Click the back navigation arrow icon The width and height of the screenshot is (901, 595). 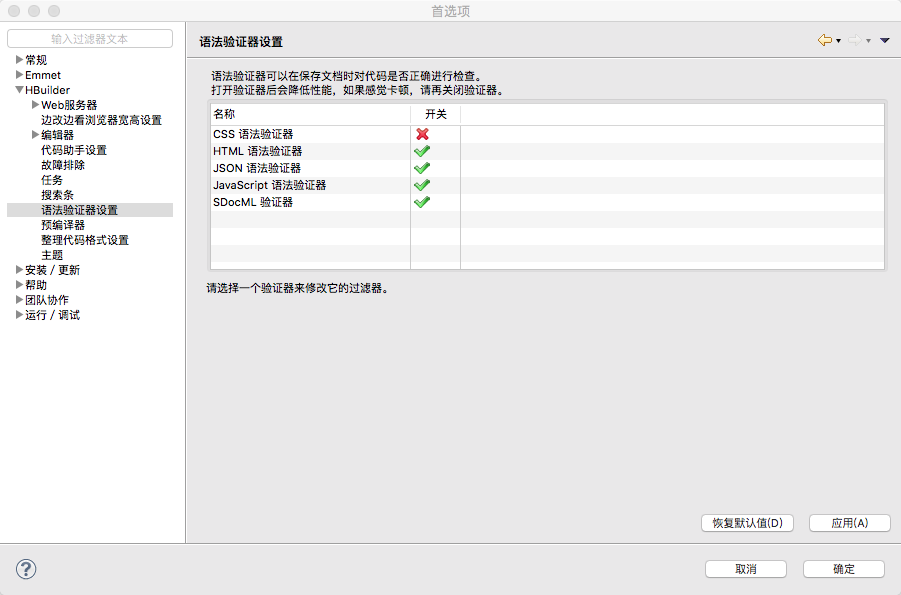pos(824,41)
